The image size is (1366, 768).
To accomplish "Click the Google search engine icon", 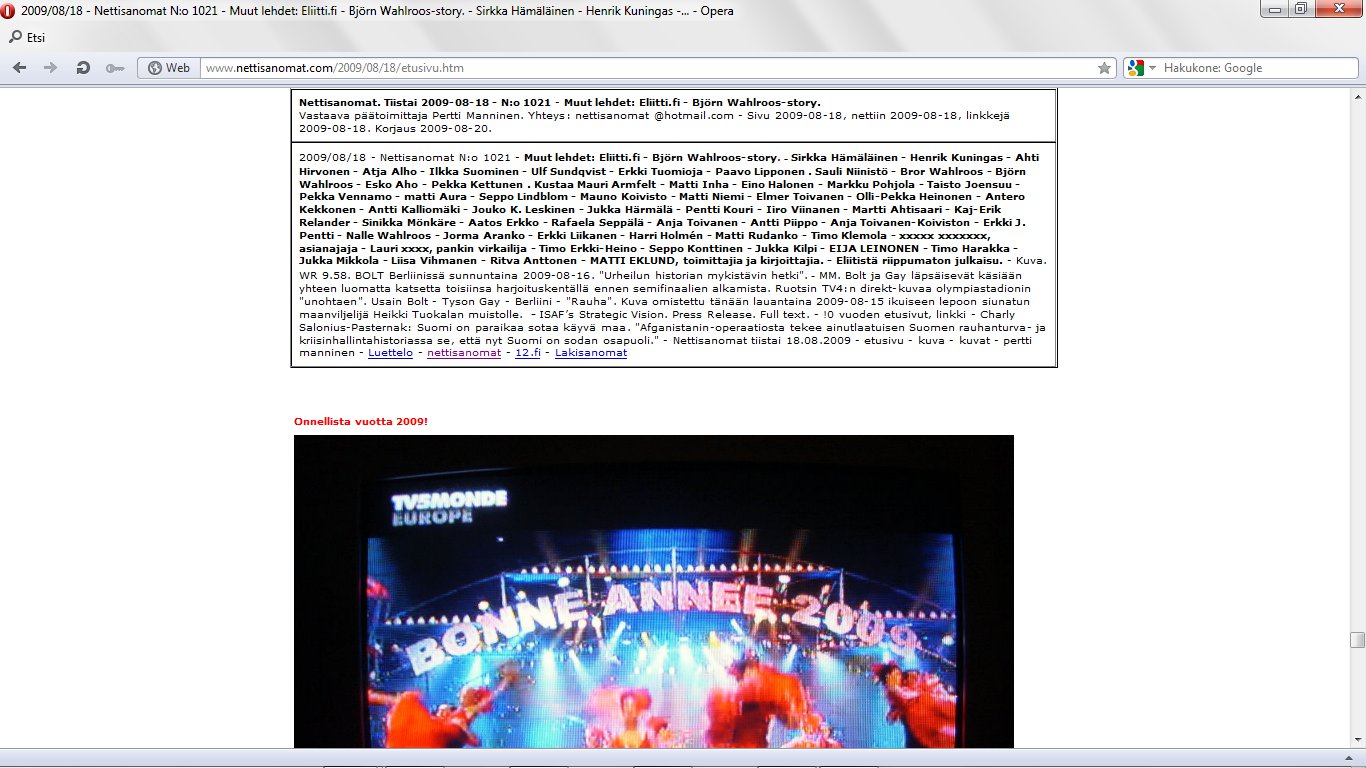I will point(1135,68).
